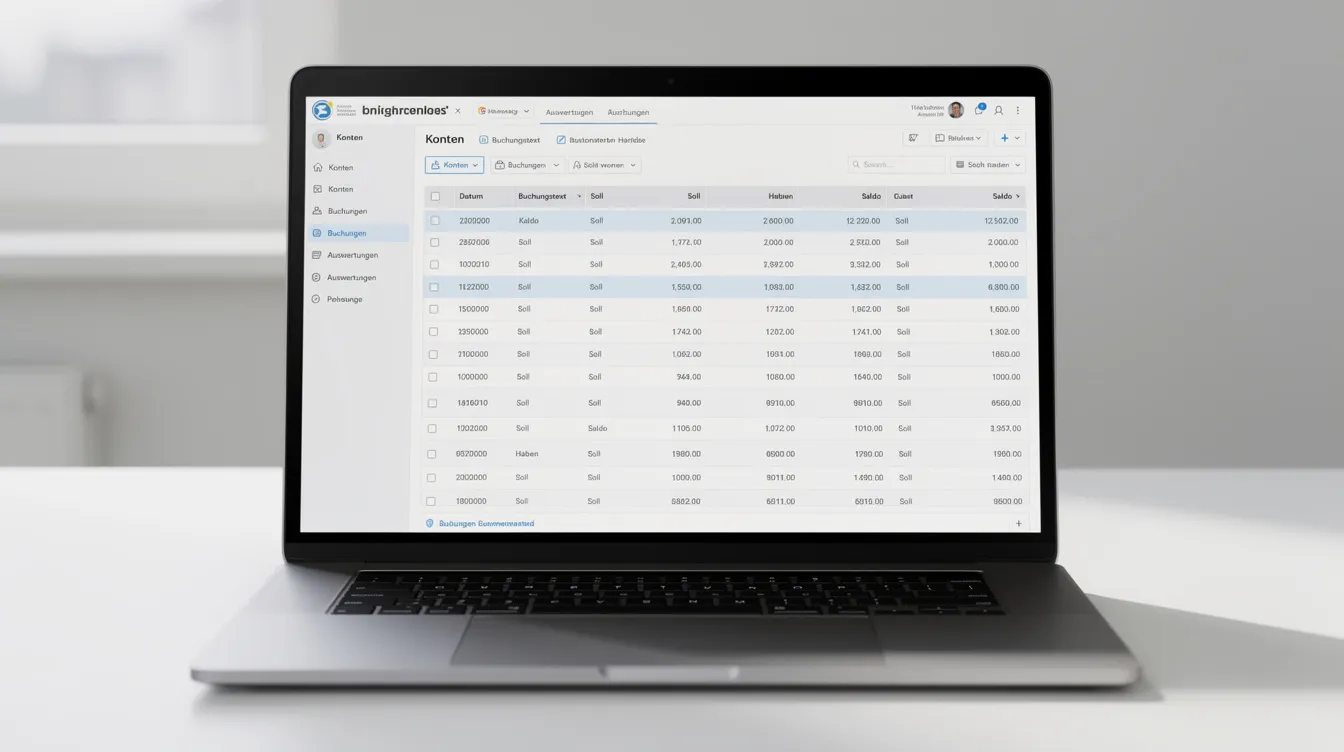Open the three-dot overflow menu
1344x752 pixels.
[1018, 111]
